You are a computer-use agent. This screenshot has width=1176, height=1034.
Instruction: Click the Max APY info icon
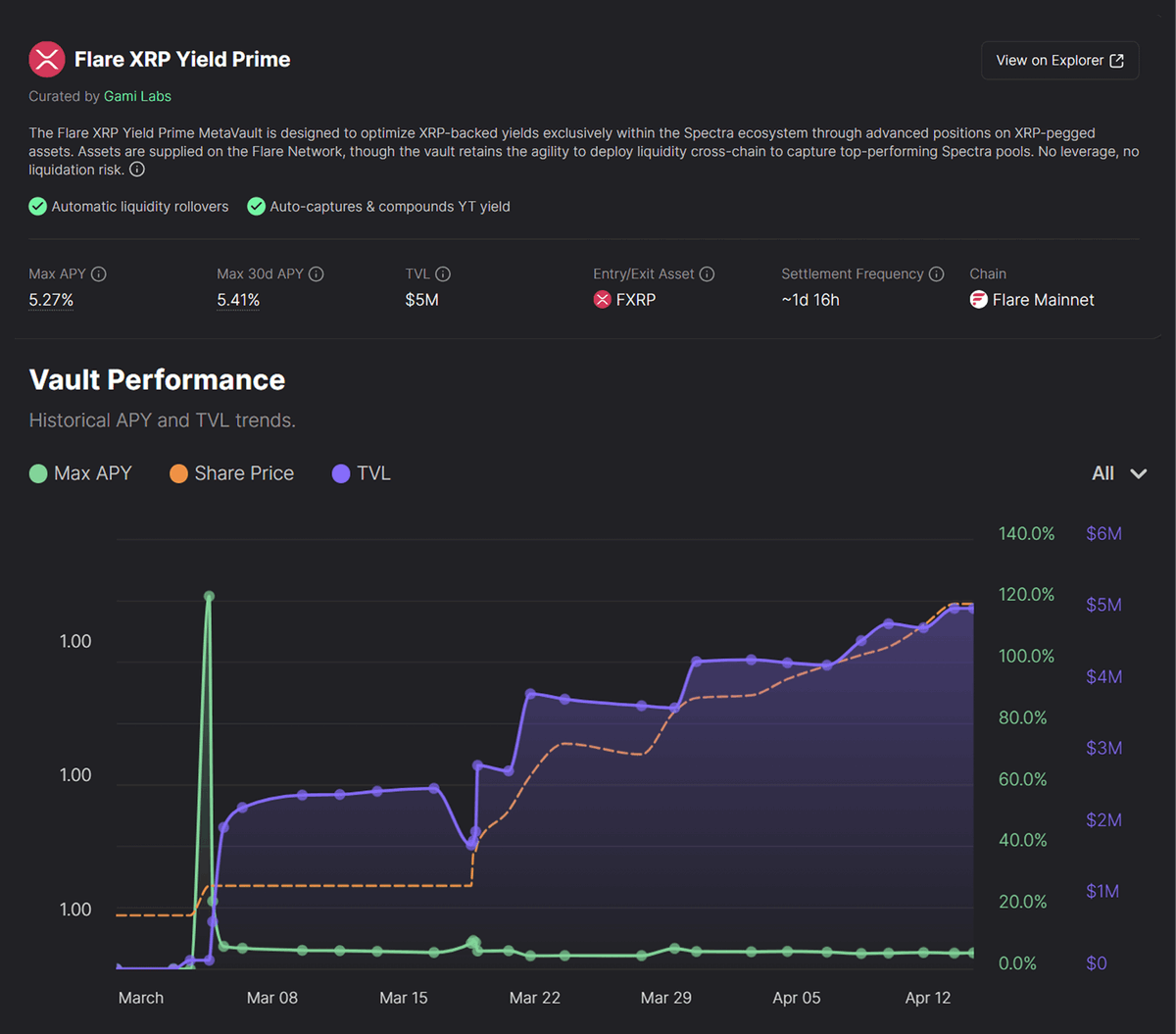click(98, 274)
